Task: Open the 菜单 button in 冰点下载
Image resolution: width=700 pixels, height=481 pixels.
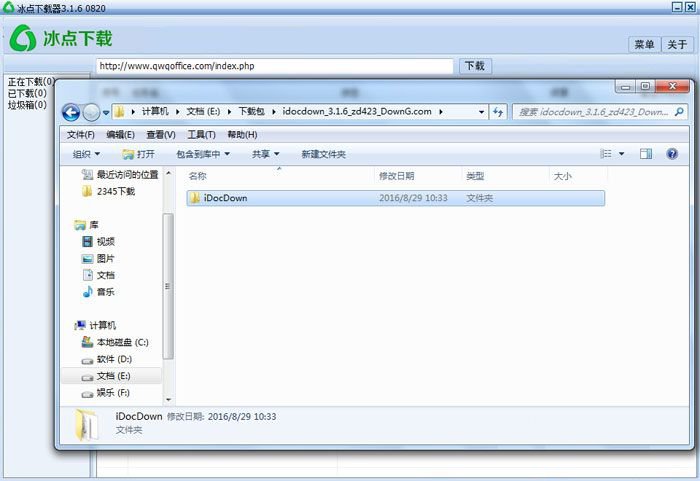Action: [644, 44]
